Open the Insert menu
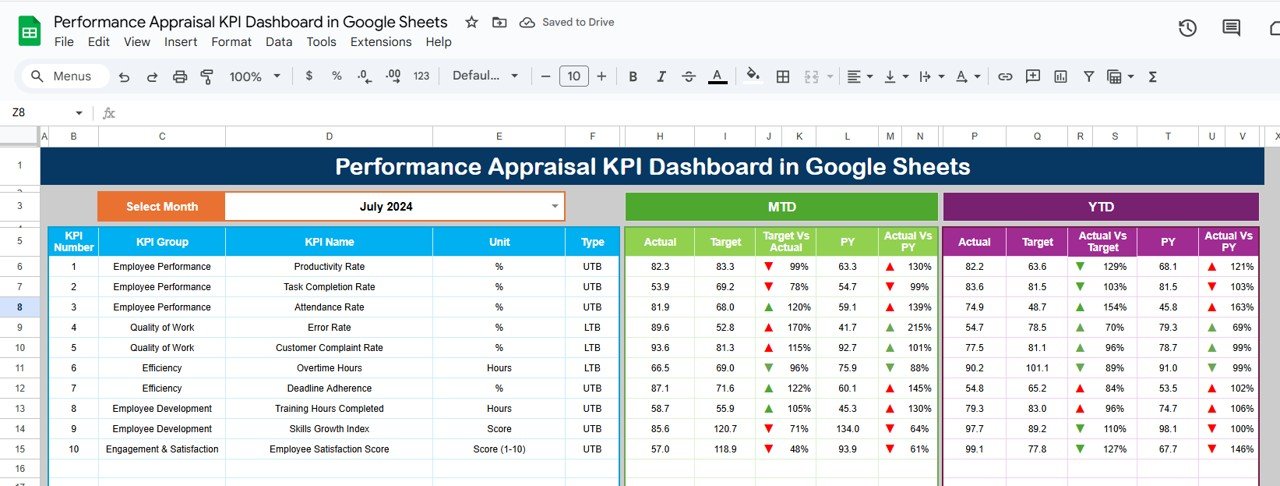The width and height of the screenshot is (1280, 486). click(x=181, y=42)
